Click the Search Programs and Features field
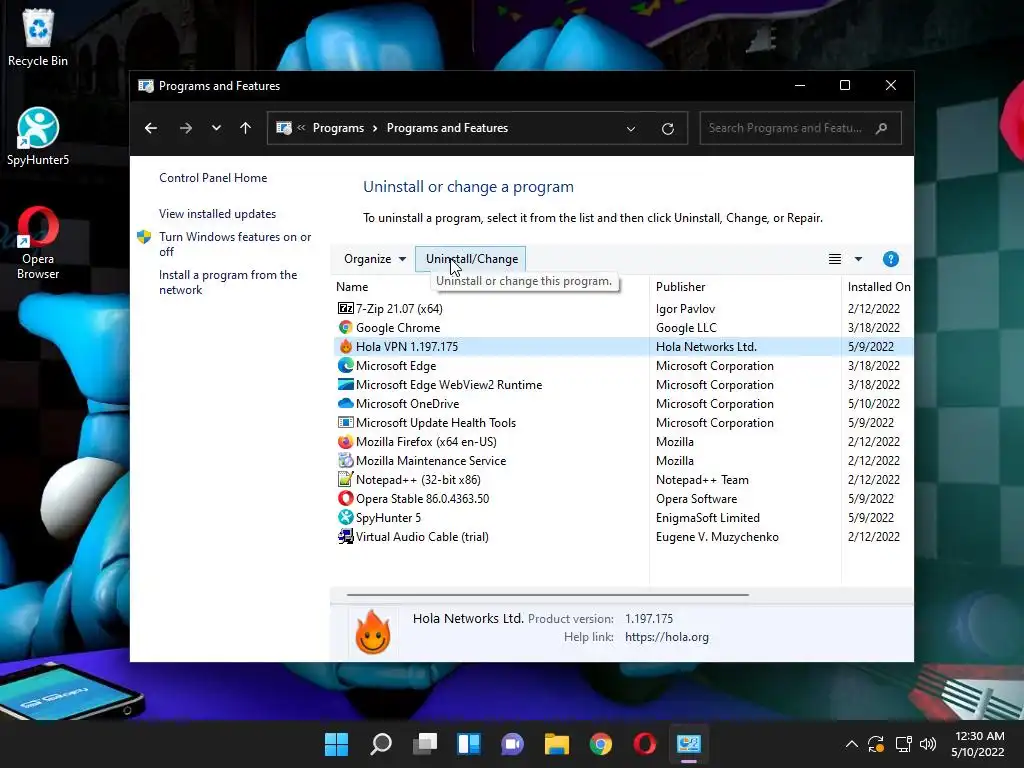Screen dimensions: 1024x768 [800, 128]
